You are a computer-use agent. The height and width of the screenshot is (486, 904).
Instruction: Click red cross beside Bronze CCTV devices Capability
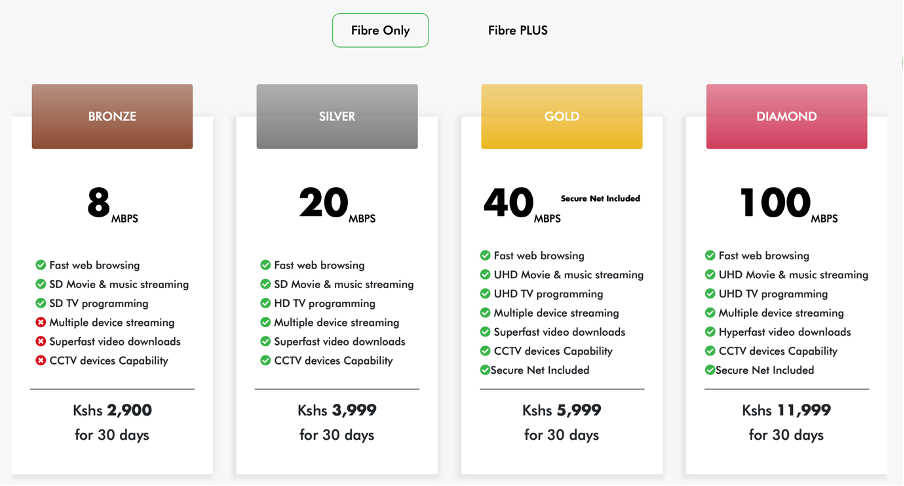[x=41, y=360]
